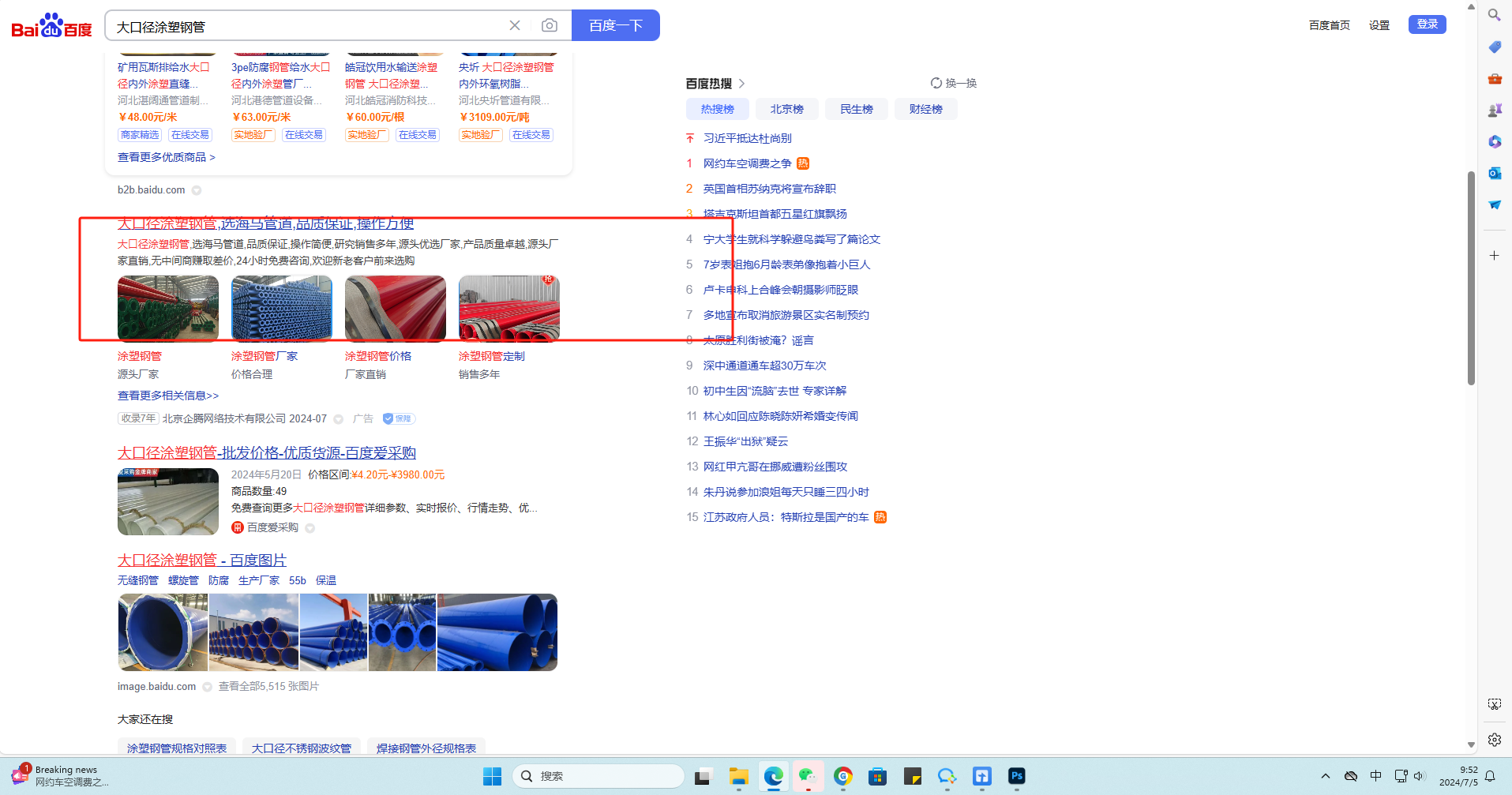Open Google Chrome from the taskbar
Image resolution: width=1512 pixels, height=795 pixels.
(843, 777)
